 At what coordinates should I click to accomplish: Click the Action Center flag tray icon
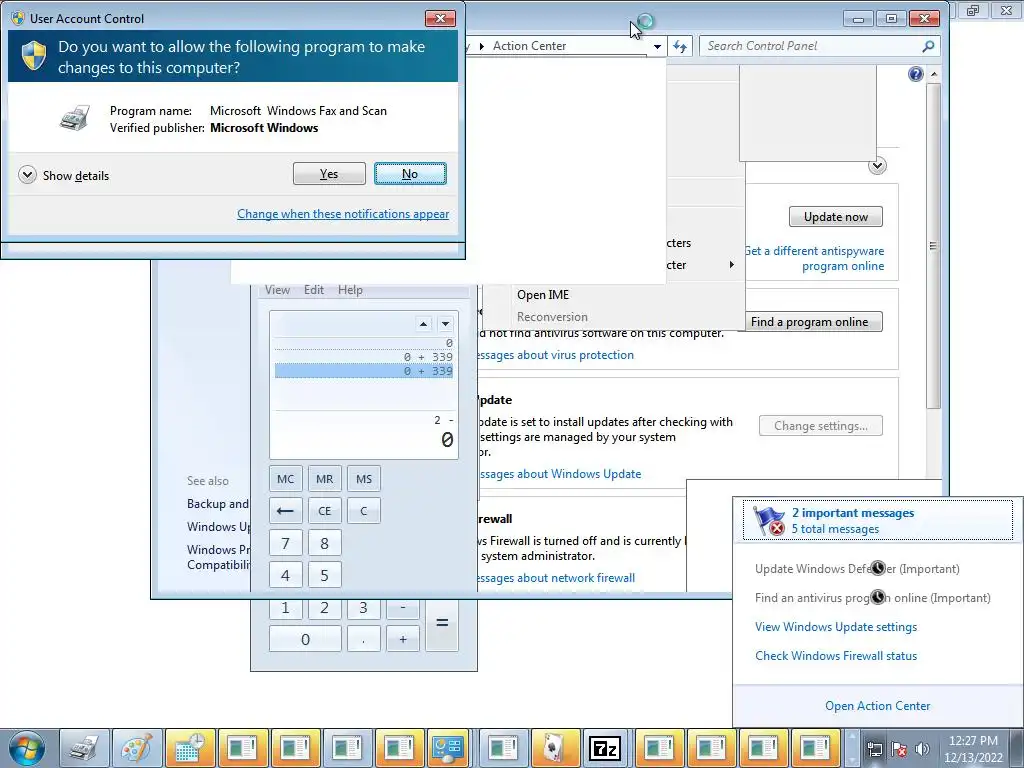click(x=899, y=749)
